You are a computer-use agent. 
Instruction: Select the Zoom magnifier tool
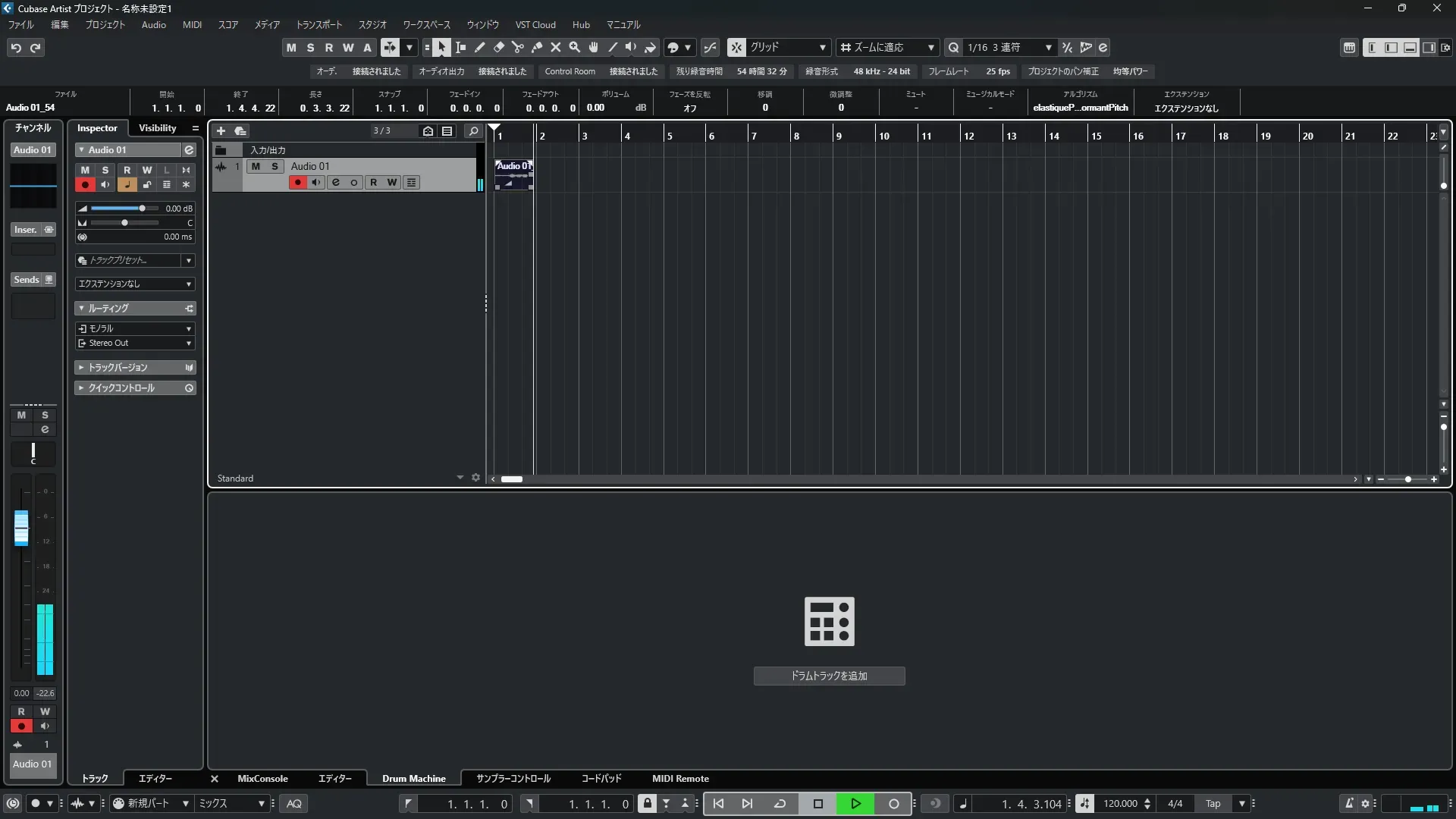point(575,47)
